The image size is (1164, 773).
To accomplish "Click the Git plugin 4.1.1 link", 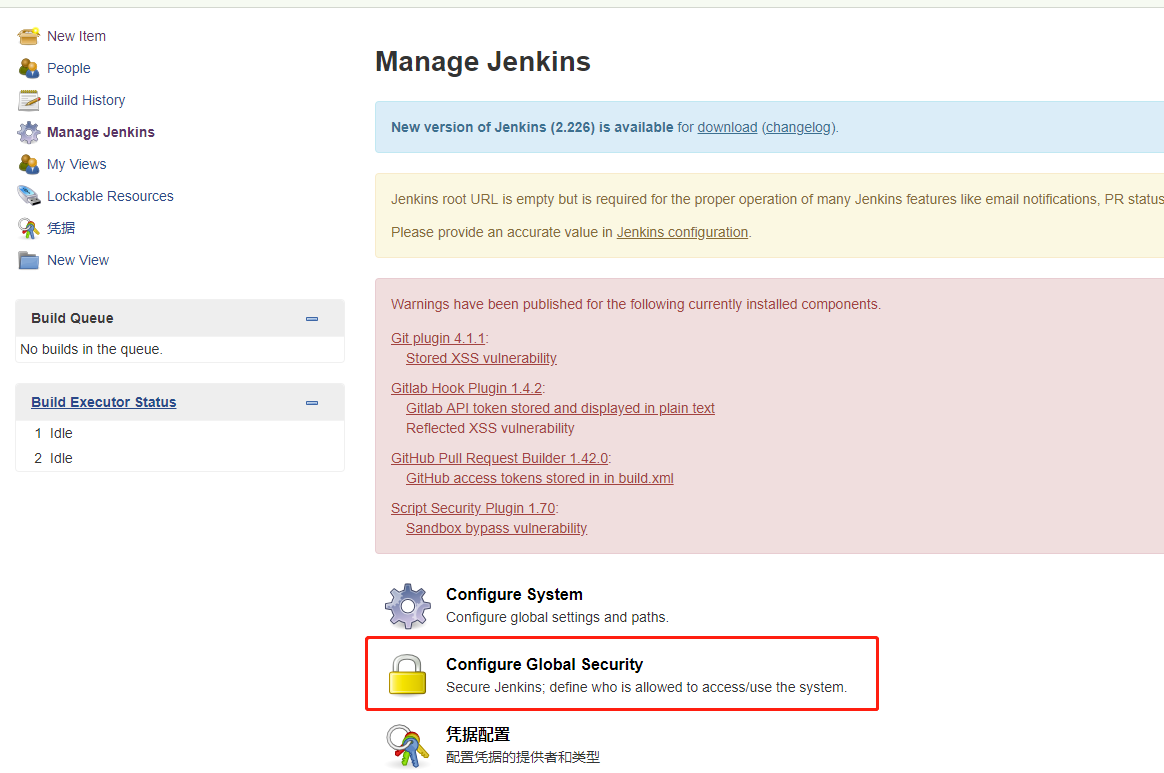I will tap(436, 338).
